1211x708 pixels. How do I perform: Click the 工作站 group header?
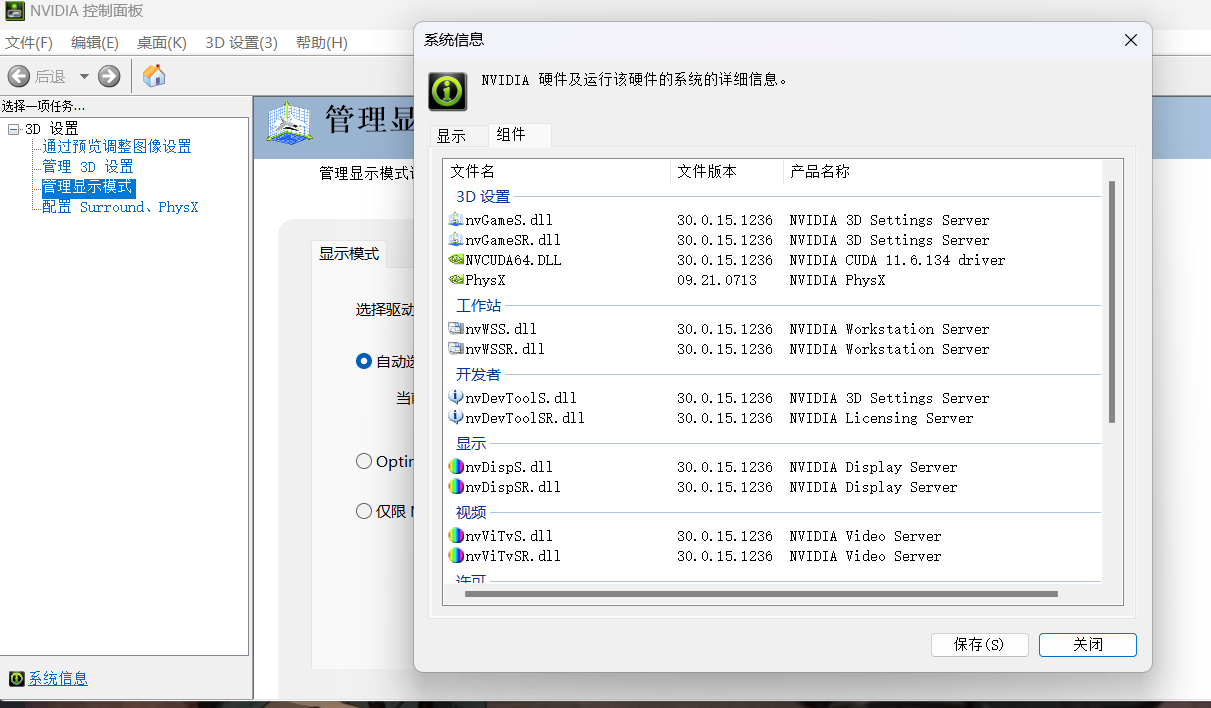tap(479, 306)
